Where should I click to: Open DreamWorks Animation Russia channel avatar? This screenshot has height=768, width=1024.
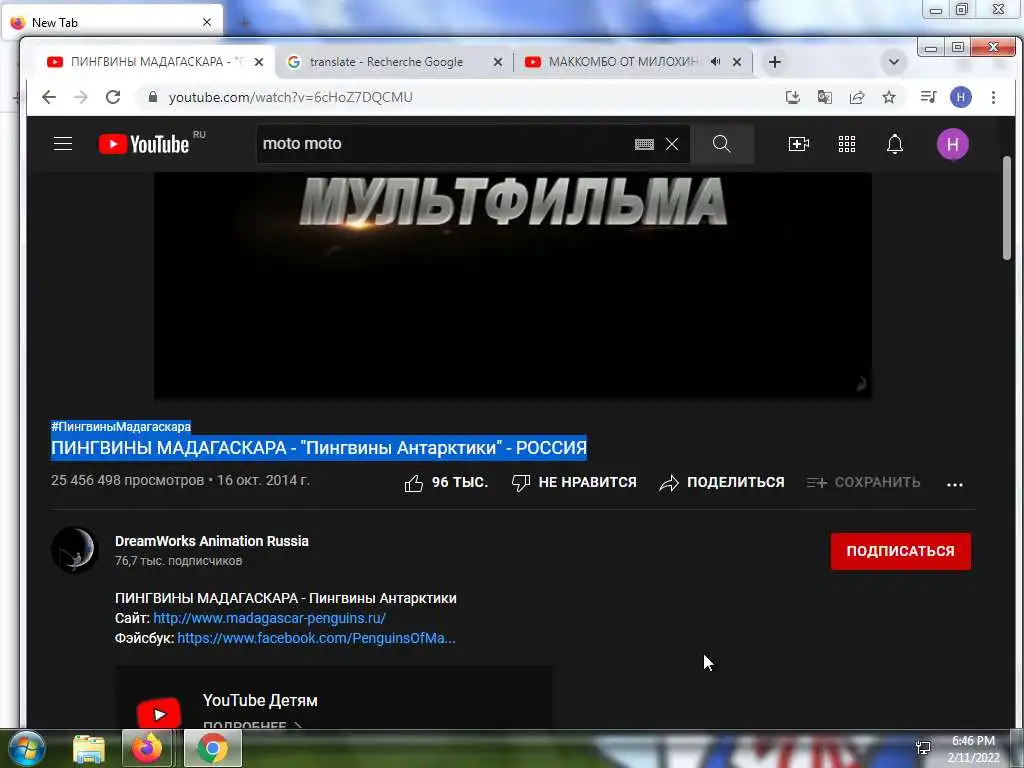[x=74, y=550]
